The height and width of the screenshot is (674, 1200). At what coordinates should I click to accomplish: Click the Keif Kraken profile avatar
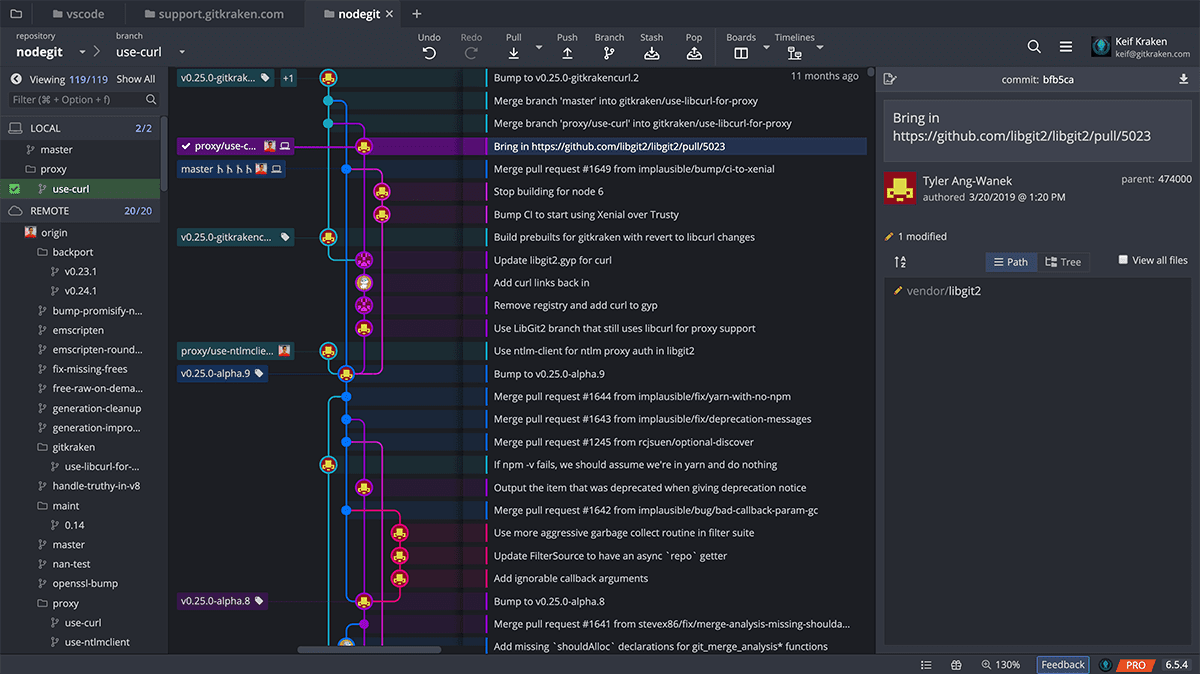[x=1101, y=47]
